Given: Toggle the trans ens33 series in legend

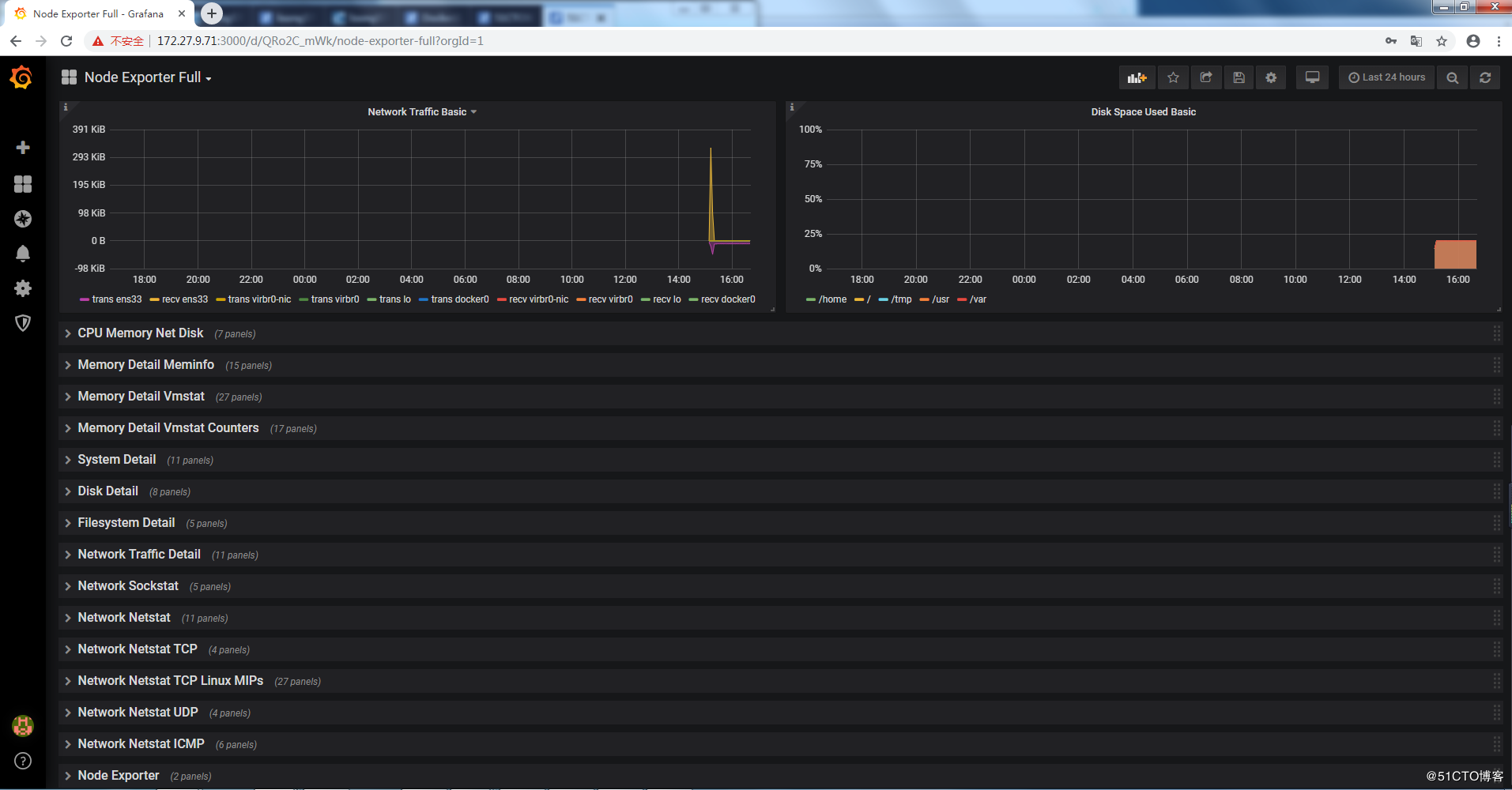Looking at the screenshot, I should click(115, 299).
